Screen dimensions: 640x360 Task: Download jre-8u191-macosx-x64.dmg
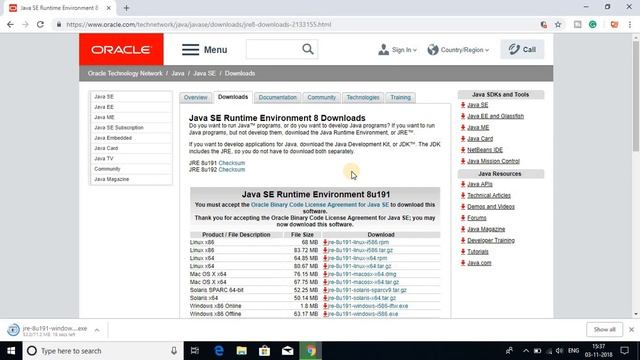tap(362, 274)
